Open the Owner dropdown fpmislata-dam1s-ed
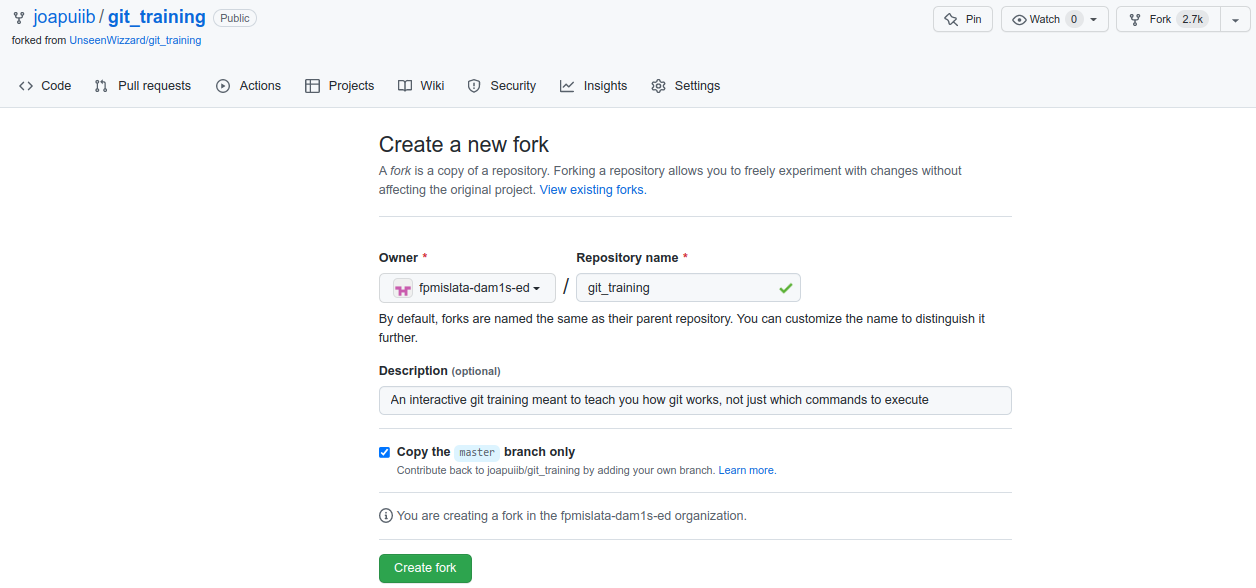 pyautogui.click(x=467, y=288)
